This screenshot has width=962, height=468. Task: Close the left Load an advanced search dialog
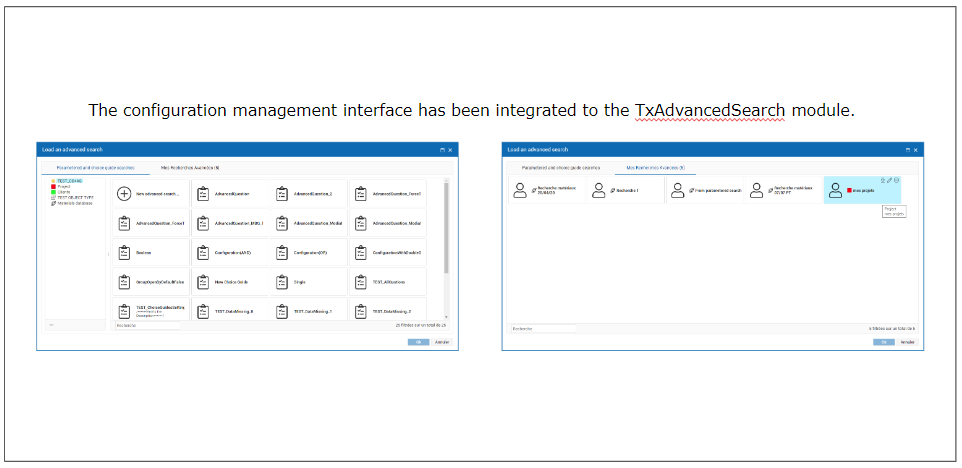coord(450,150)
